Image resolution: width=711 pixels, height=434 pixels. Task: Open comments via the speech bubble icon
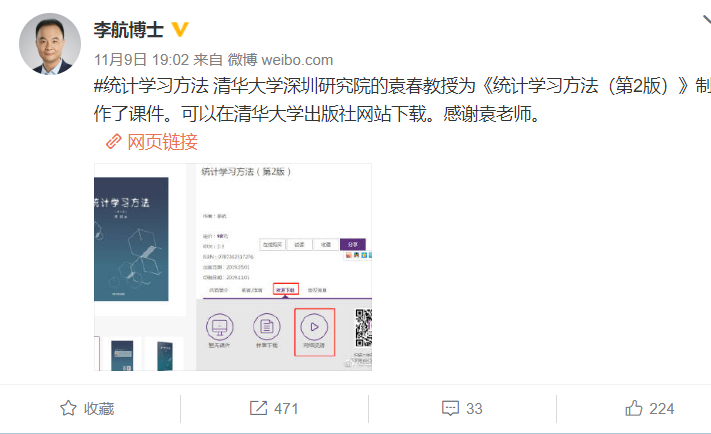click(450, 408)
